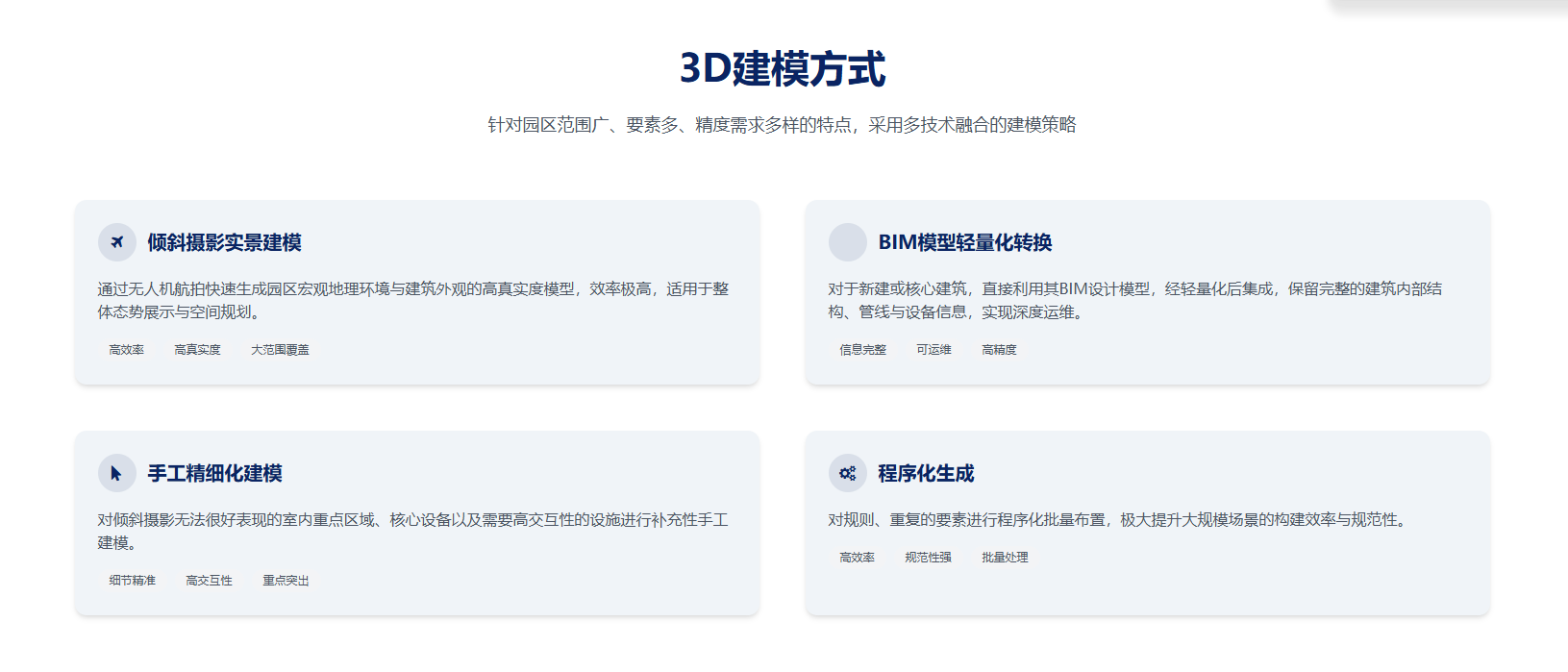Select the 3D建模方式 page heading
The height and width of the screenshot is (672, 1568).
click(783, 68)
